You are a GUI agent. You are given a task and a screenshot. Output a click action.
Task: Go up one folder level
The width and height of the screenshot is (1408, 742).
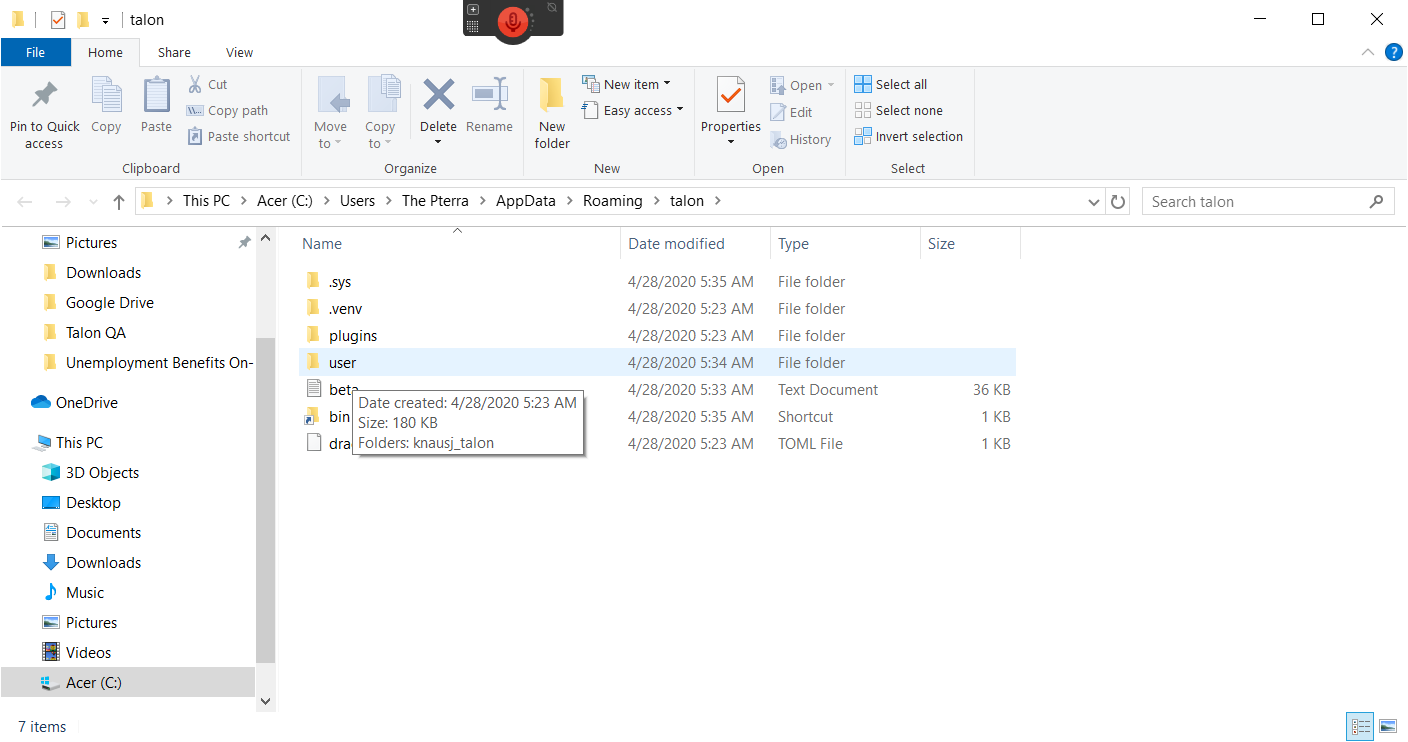119,202
